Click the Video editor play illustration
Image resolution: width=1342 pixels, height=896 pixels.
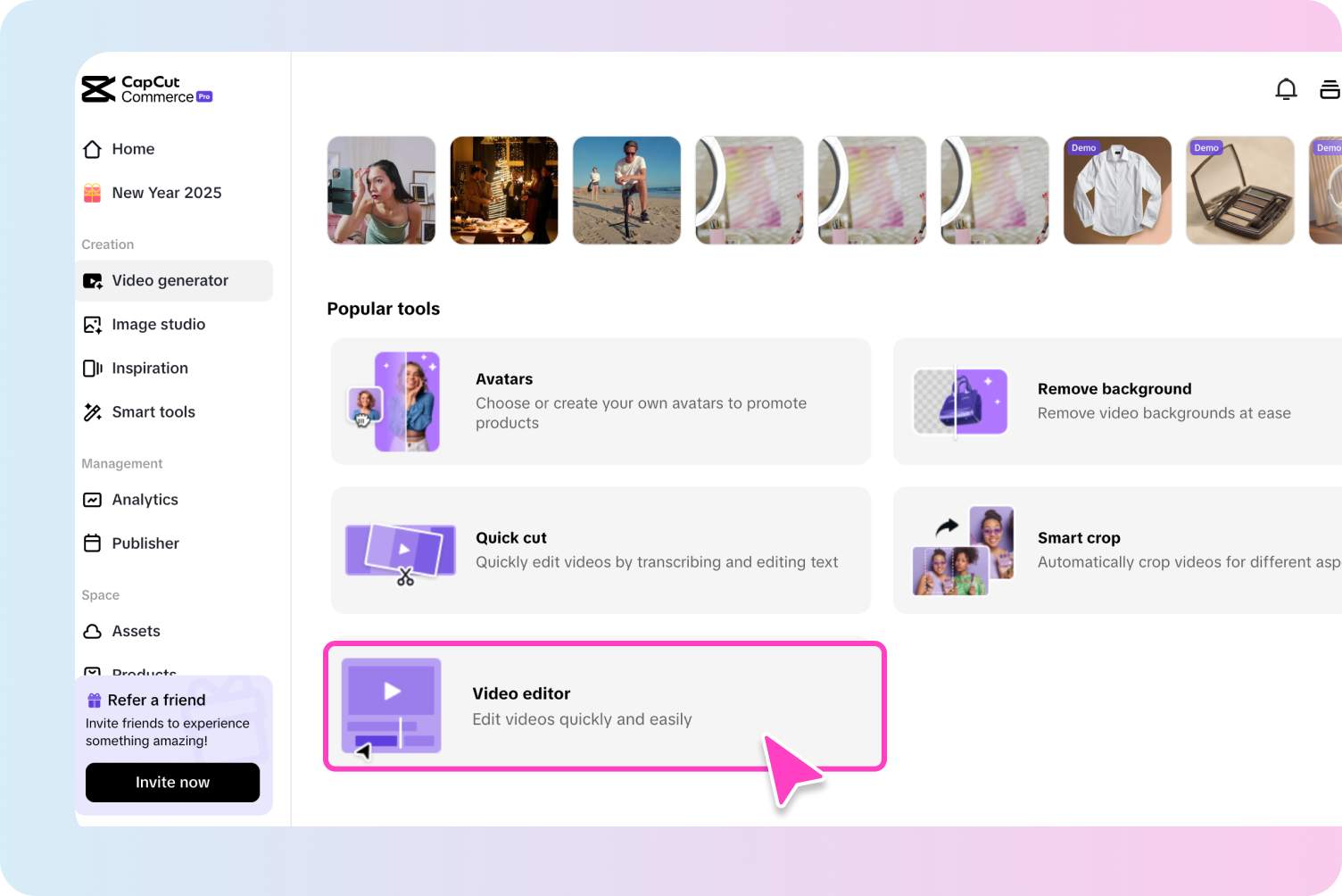[391, 708]
